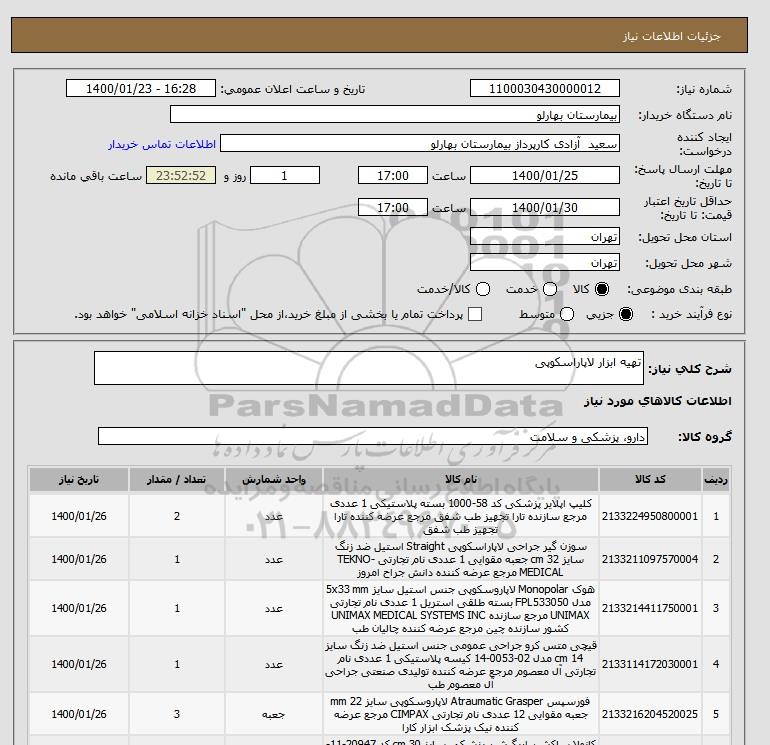Viewport: 770px width, 745px height.
Task: Click the Metzenbaum scissors item name
Action: pyautogui.click(x=461, y=664)
